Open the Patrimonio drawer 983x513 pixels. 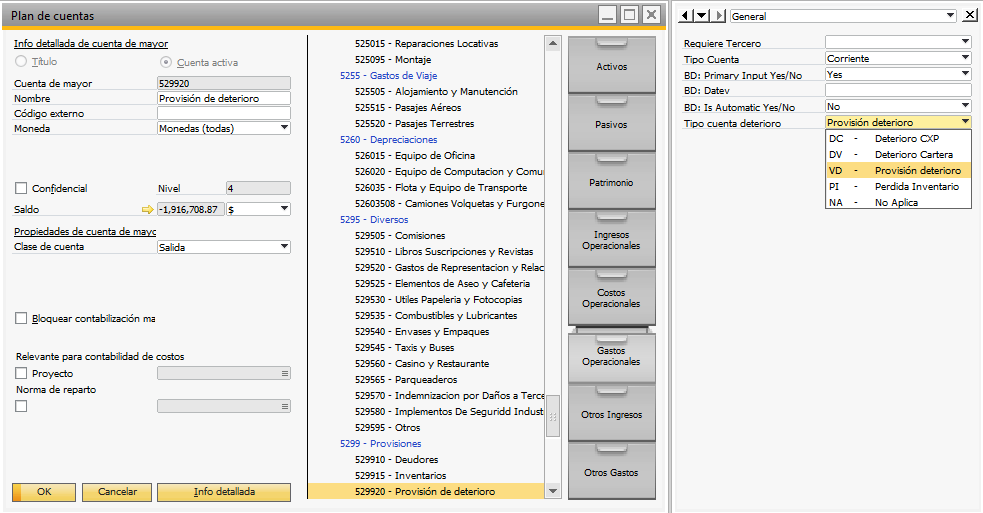point(612,184)
